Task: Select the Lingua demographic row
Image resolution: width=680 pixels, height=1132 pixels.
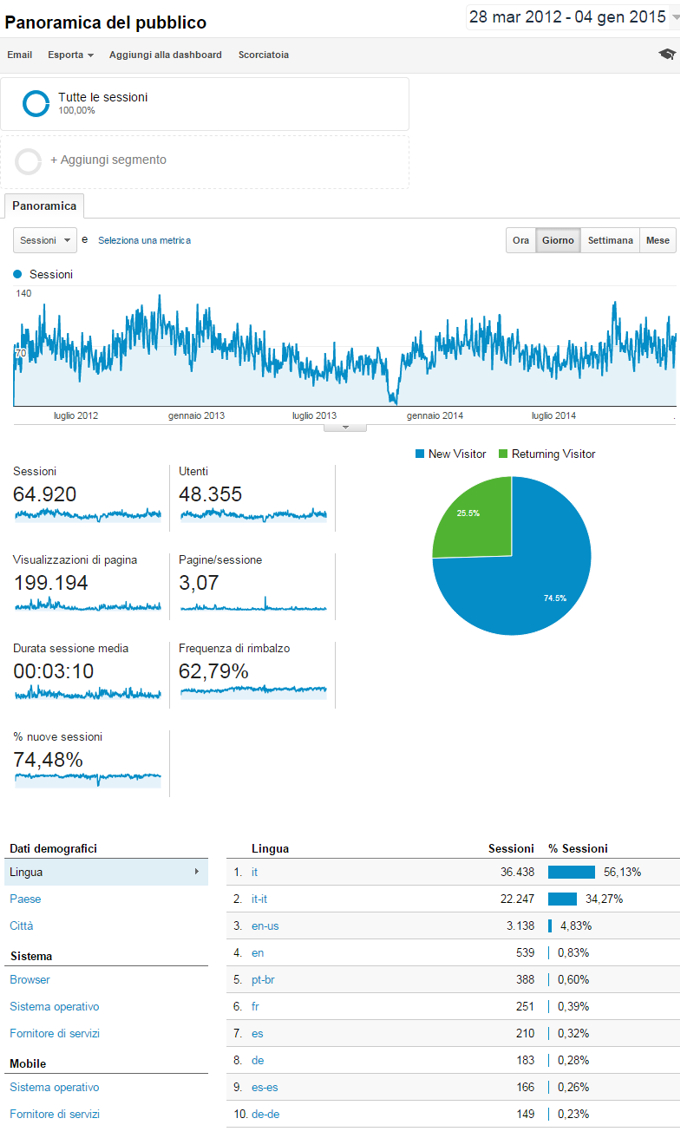Action: (106, 872)
